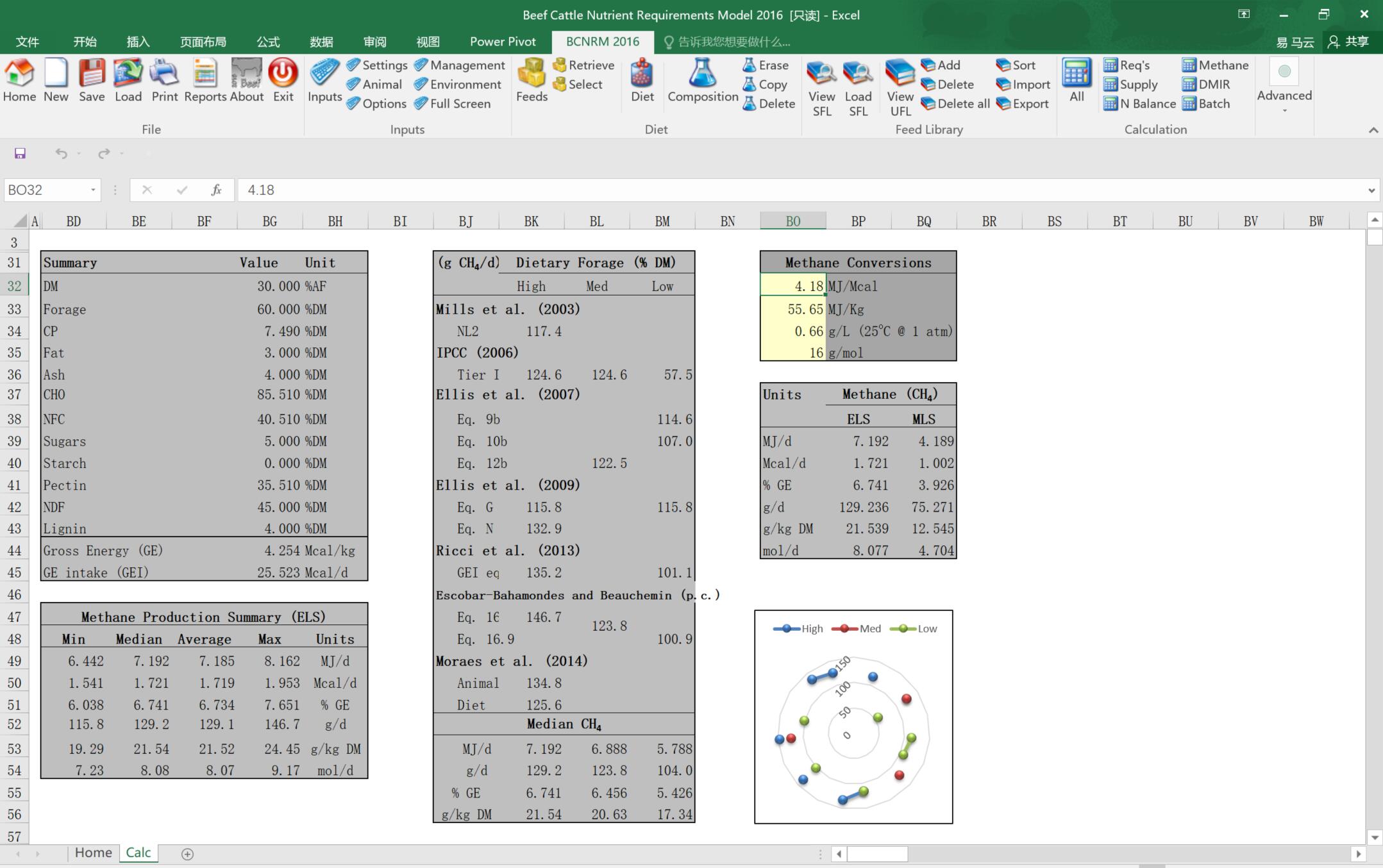Open the Inputs keyboard icon
Viewport: 1383px width, 868px height.
pyautogui.click(x=324, y=81)
